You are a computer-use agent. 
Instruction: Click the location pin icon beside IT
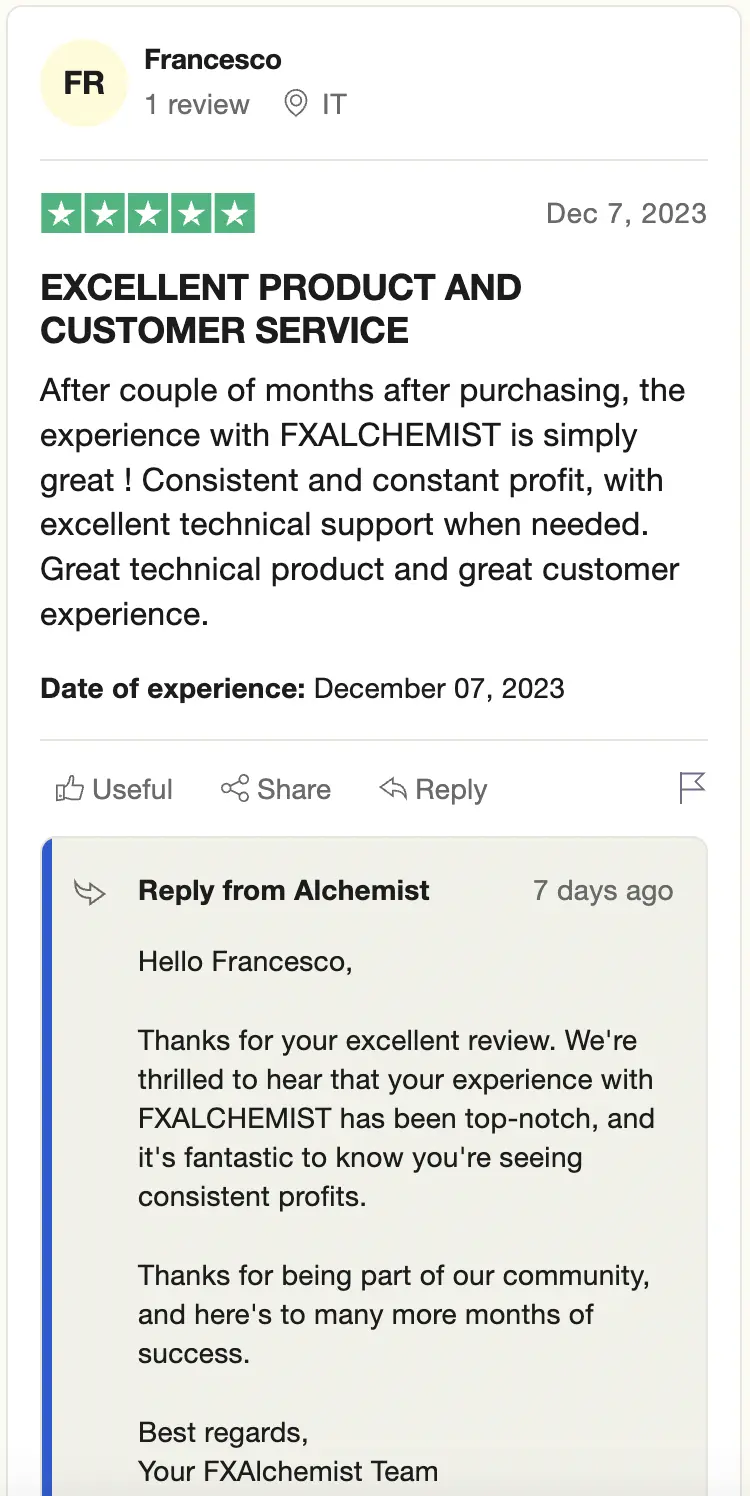click(x=296, y=104)
